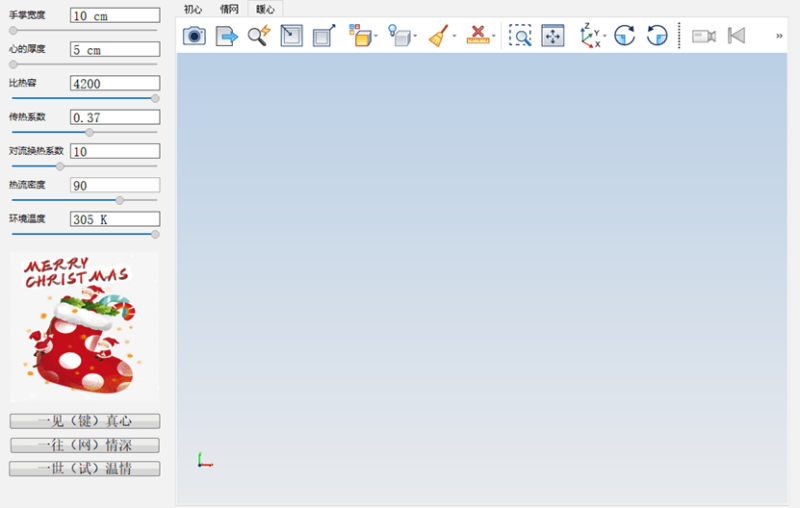Click the video camera icon in toolbar
The width and height of the screenshot is (800, 508).
pyautogui.click(x=703, y=36)
